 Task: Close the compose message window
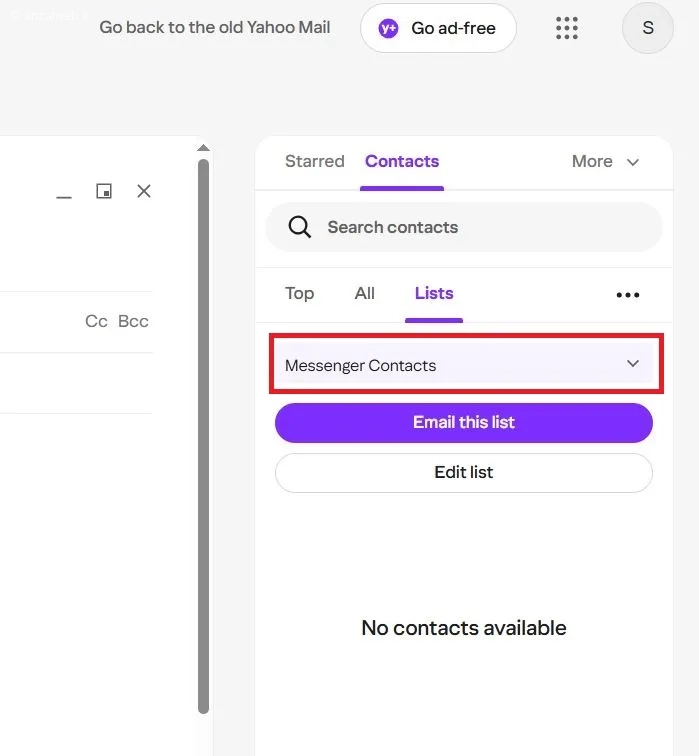tap(144, 191)
